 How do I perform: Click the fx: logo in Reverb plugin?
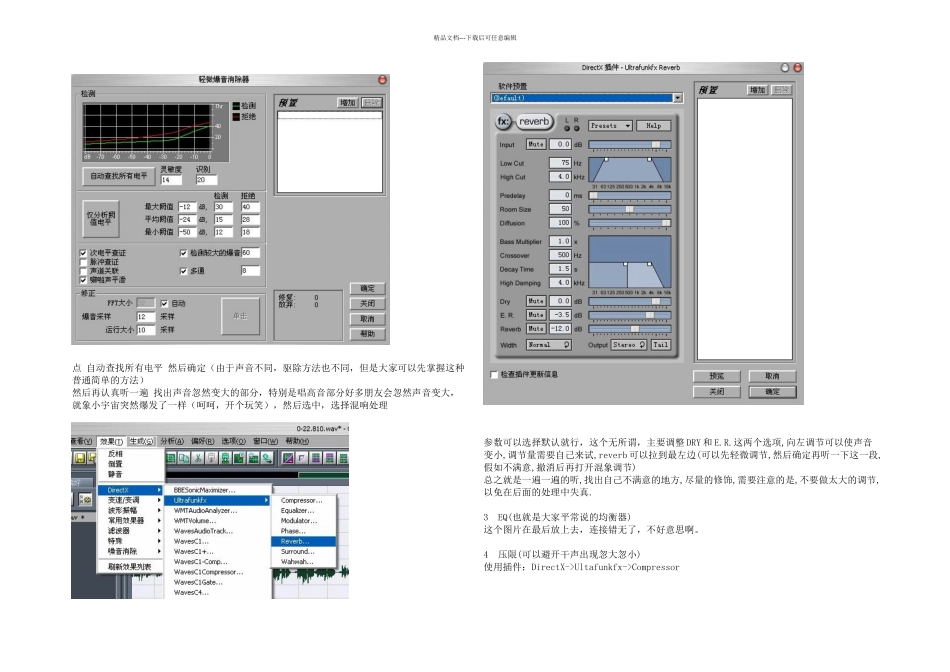[x=503, y=122]
